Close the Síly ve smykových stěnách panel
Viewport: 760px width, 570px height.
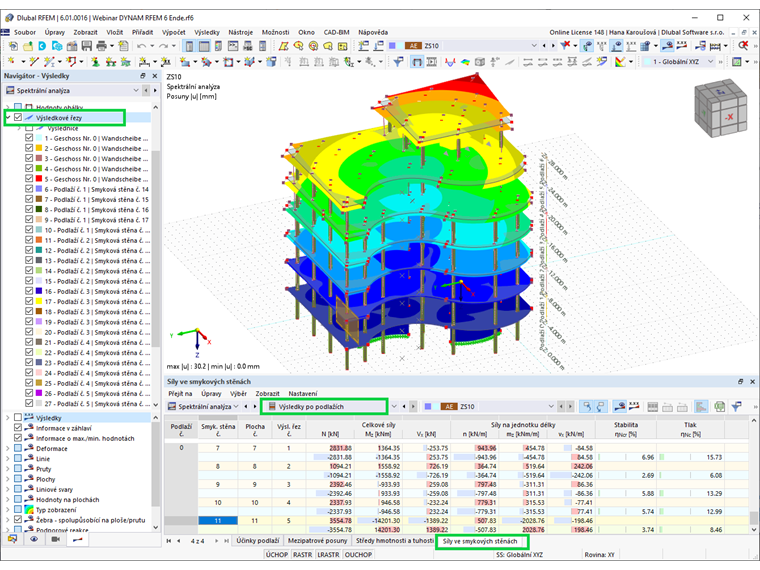pos(752,381)
